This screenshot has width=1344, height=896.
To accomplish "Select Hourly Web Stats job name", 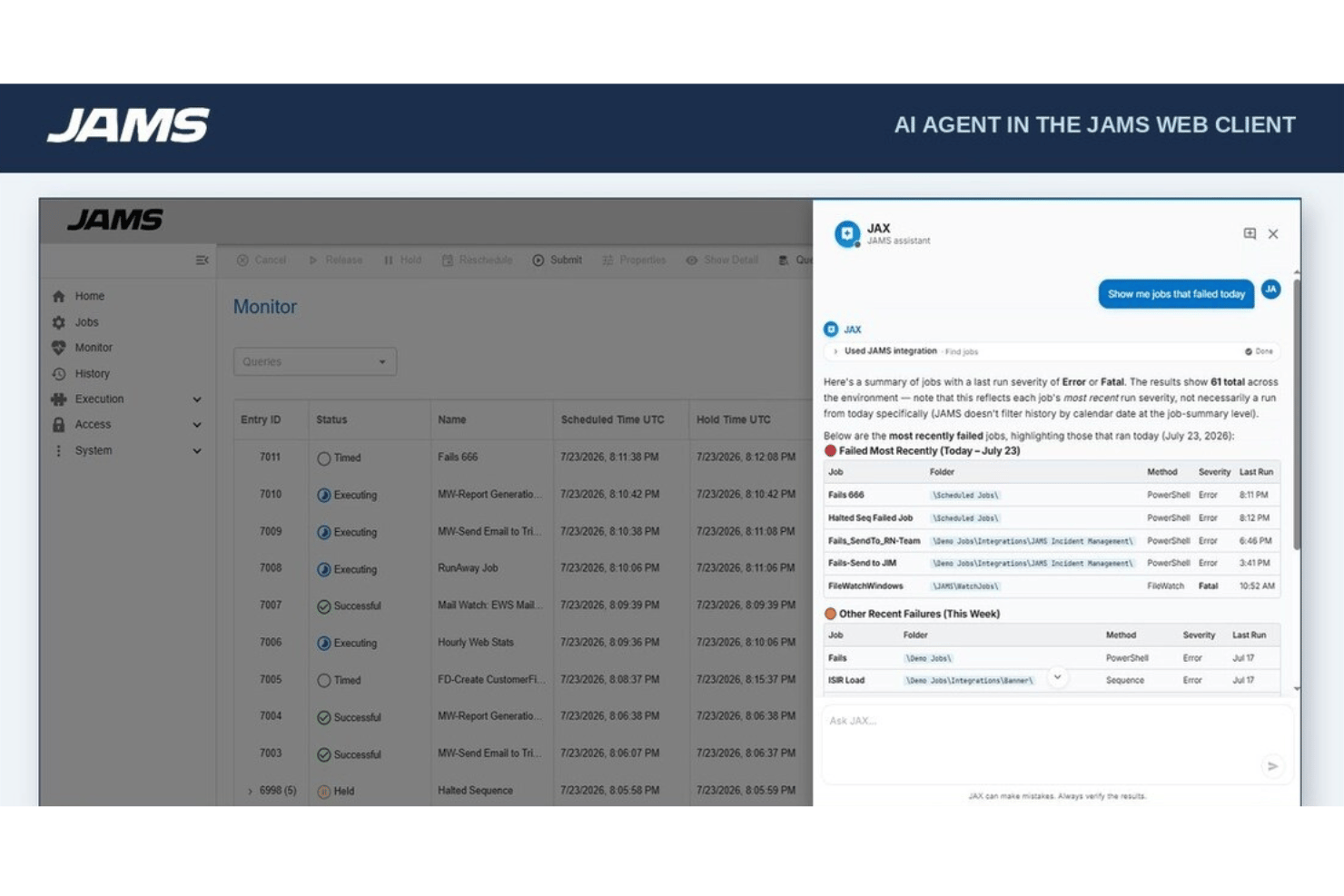I will 476,643.
